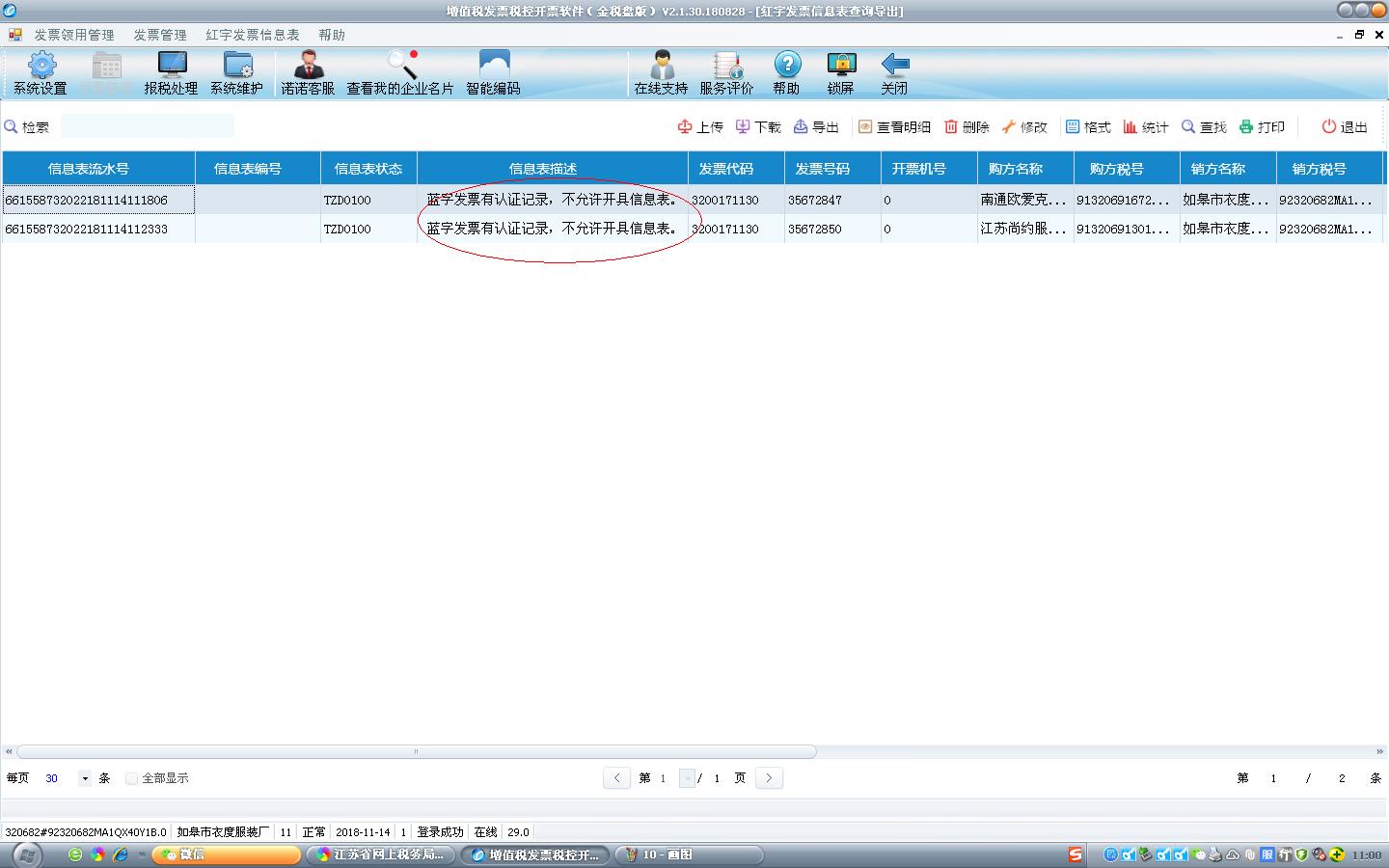Click the 修改 modify button
The height and width of the screenshot is (868, 1389).
point(1024,127)
